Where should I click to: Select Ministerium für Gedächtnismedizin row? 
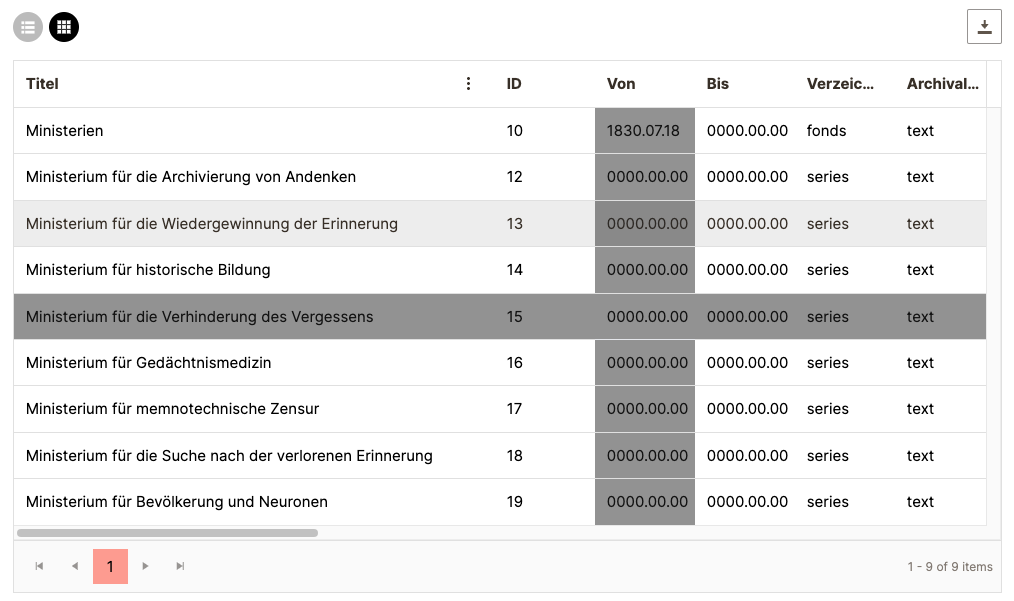148,363
